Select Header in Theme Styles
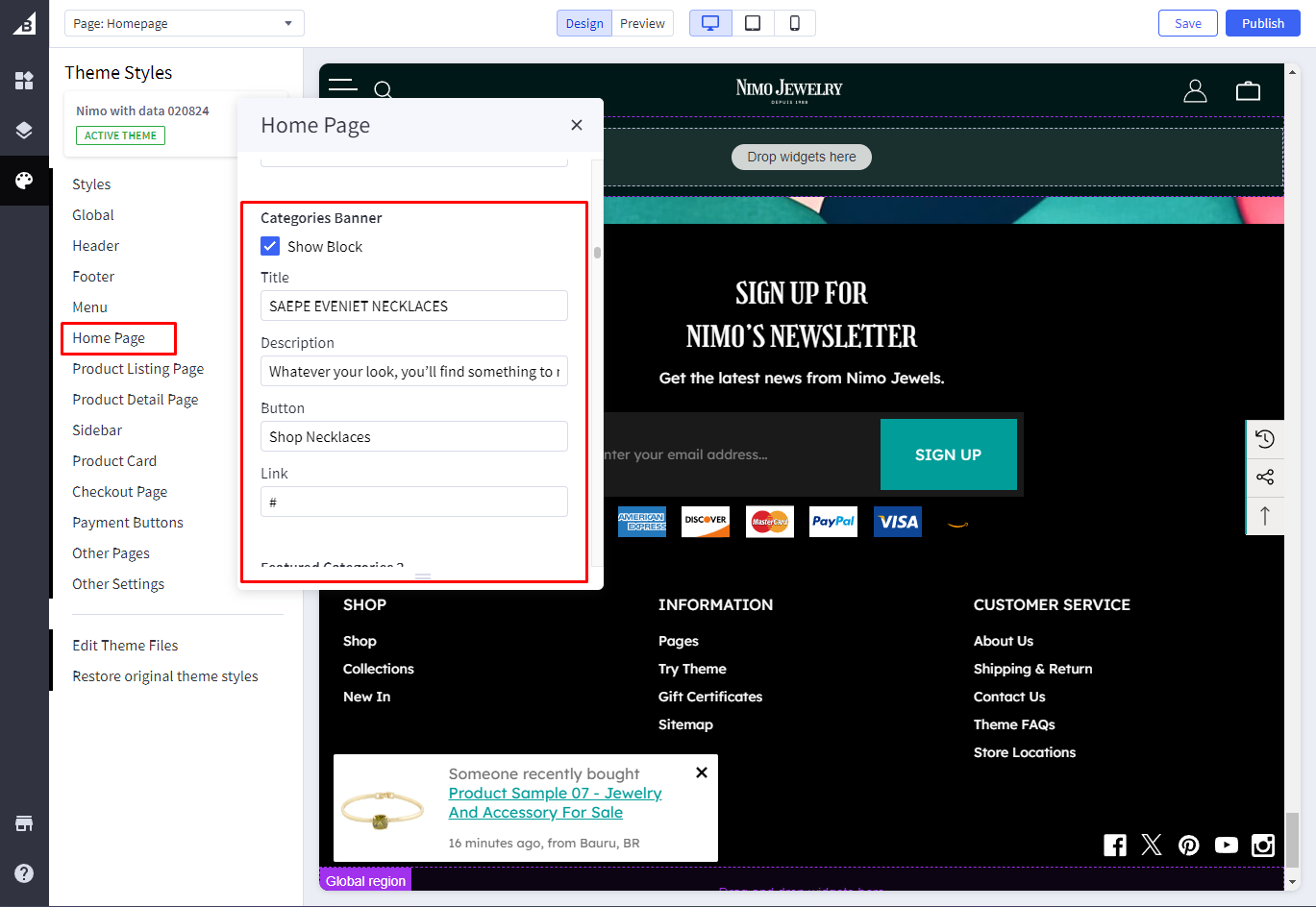This screenshot has height=907, width=1316. [x=96, y=246]
